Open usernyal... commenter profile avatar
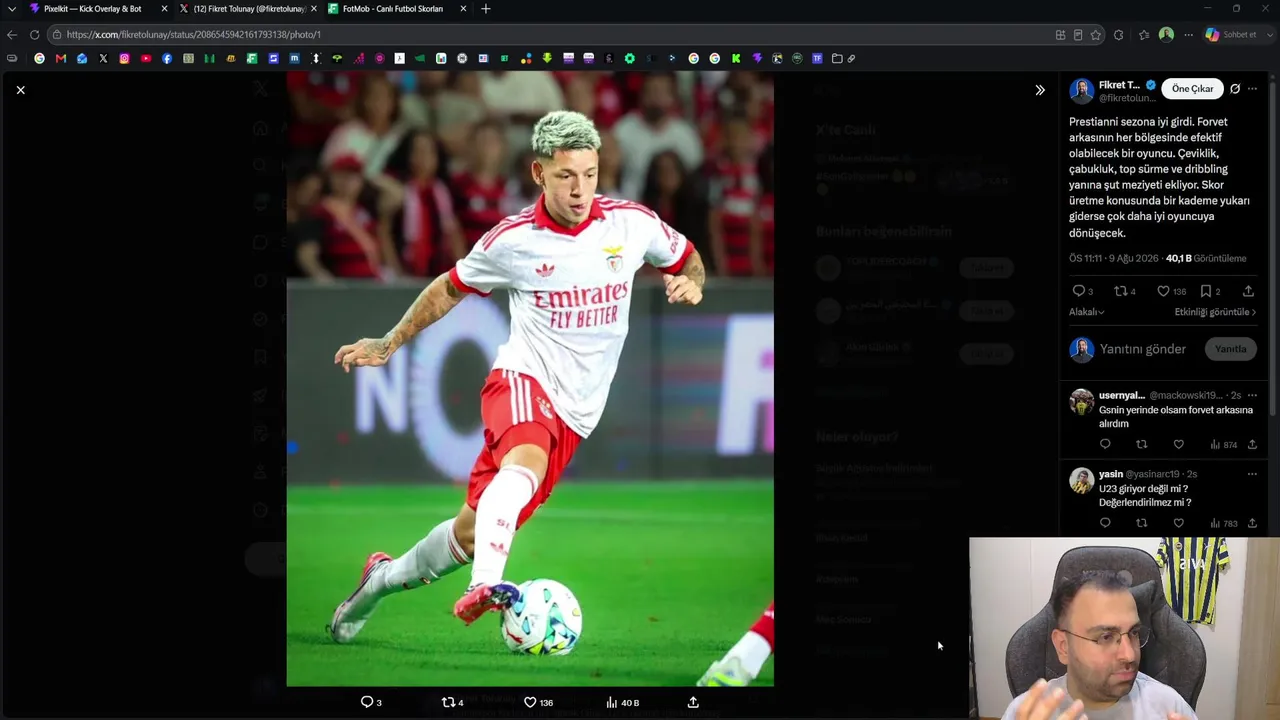1280x720 pixels. [1081, 402]
